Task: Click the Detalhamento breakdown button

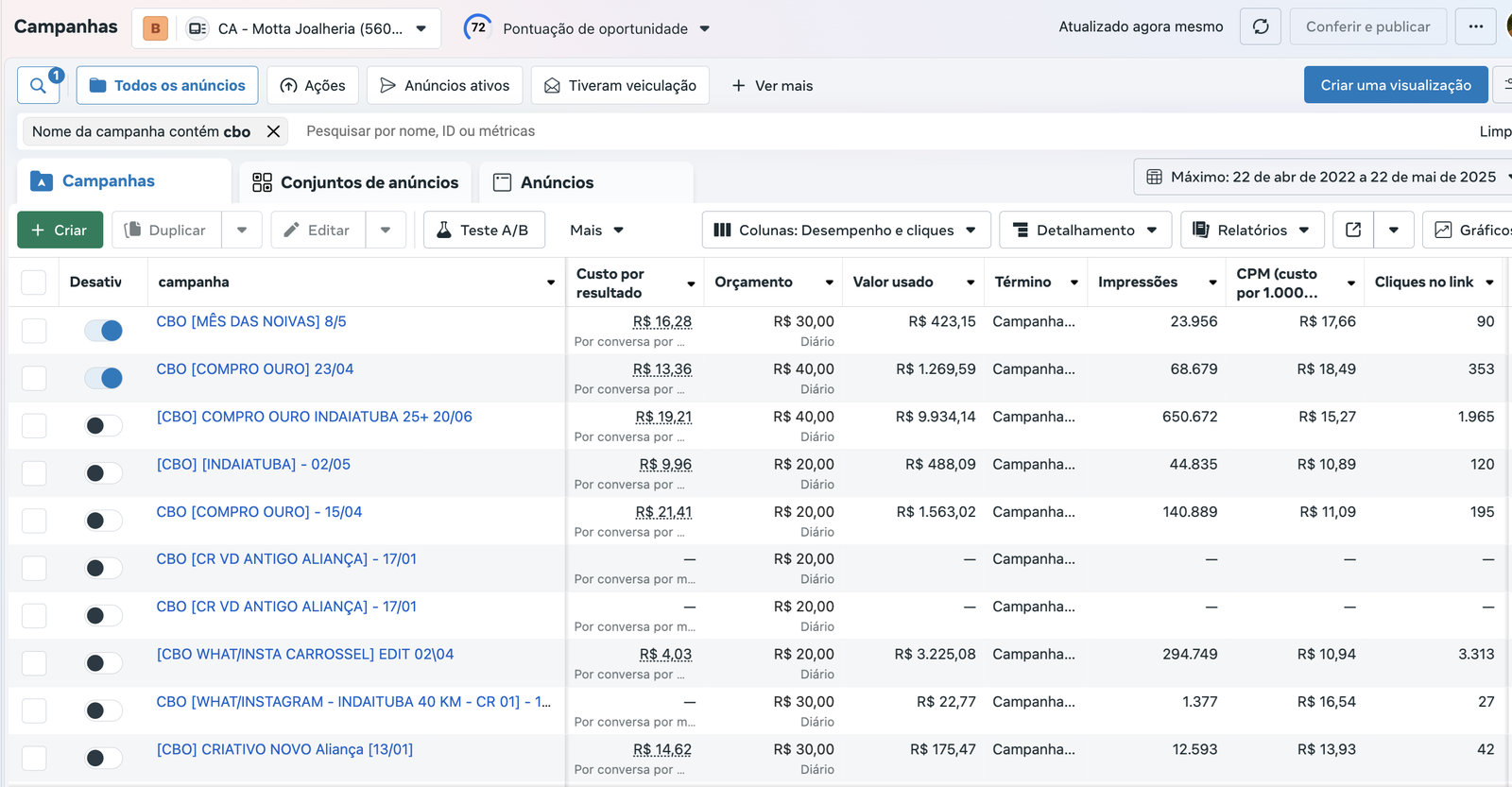Action: (x=1085, y=230)
